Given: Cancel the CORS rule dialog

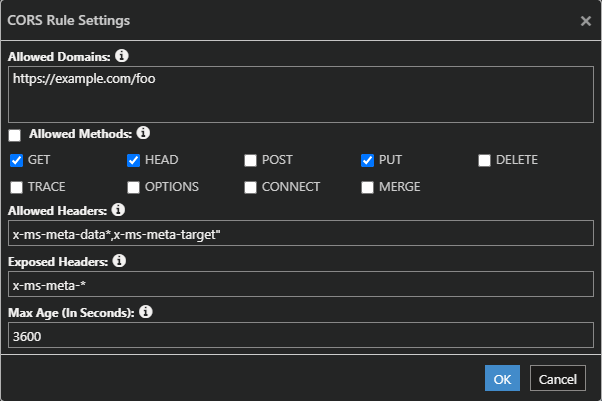Looking at the screenshot, I should coord(558,378).
